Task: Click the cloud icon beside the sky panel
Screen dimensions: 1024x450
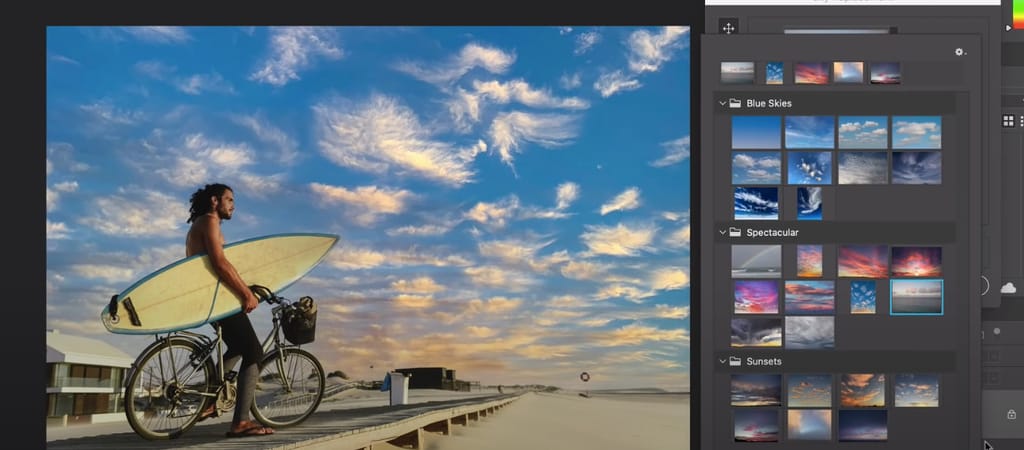Action: tap(1007, 287)
